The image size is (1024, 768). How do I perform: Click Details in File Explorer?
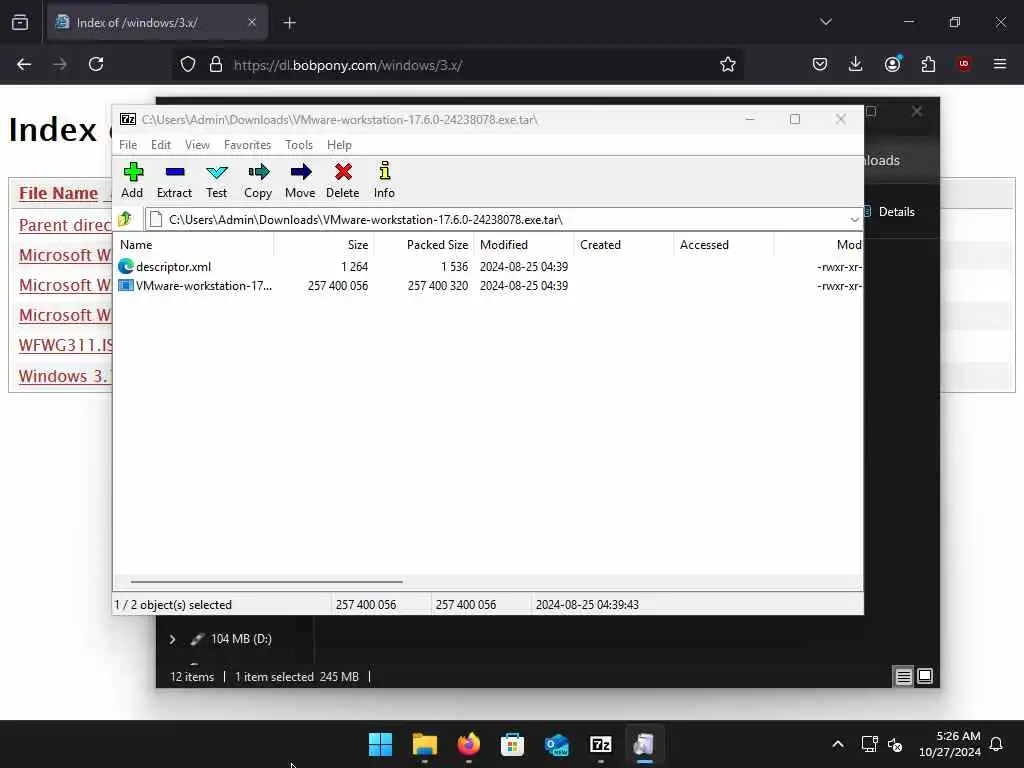point(889,212)
